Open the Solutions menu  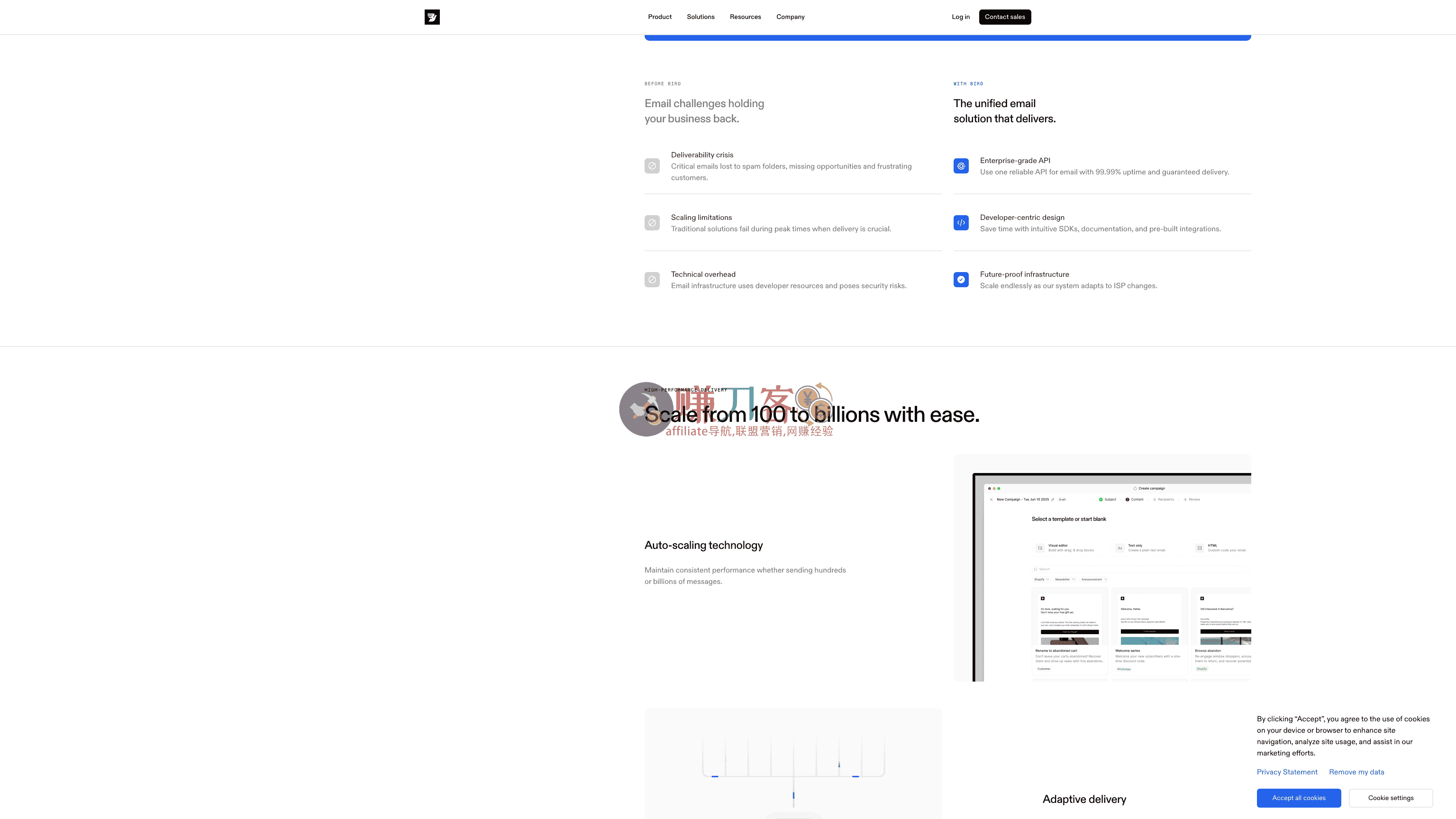point(701,17)
